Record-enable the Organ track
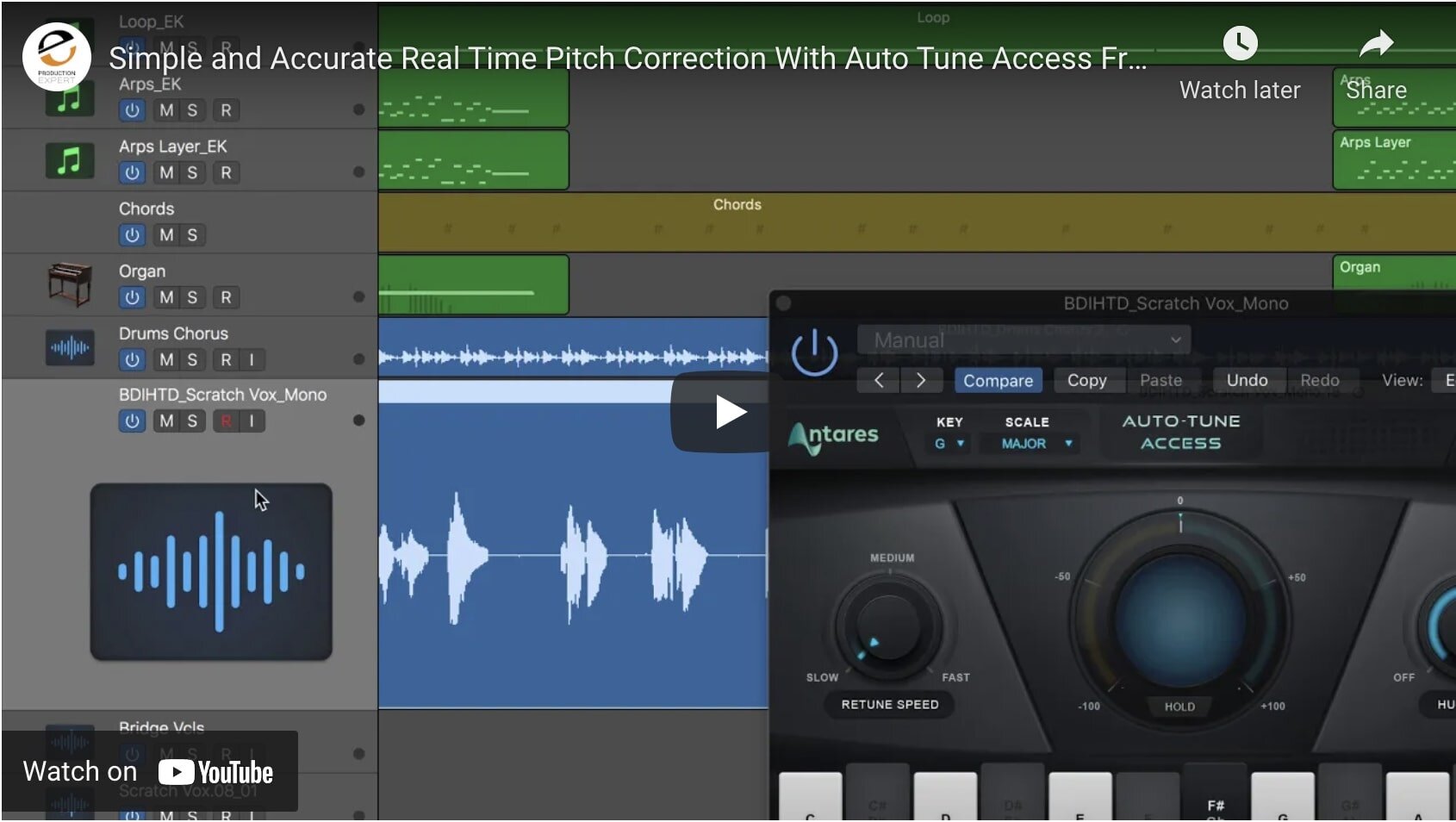Screen dimensions: 1456x822 point(226,297)
